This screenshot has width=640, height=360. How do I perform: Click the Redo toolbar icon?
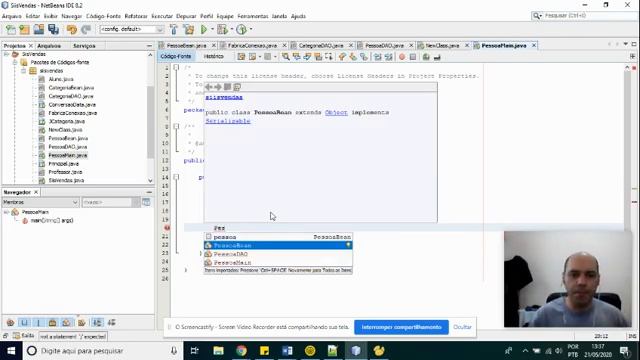(86, 29)
